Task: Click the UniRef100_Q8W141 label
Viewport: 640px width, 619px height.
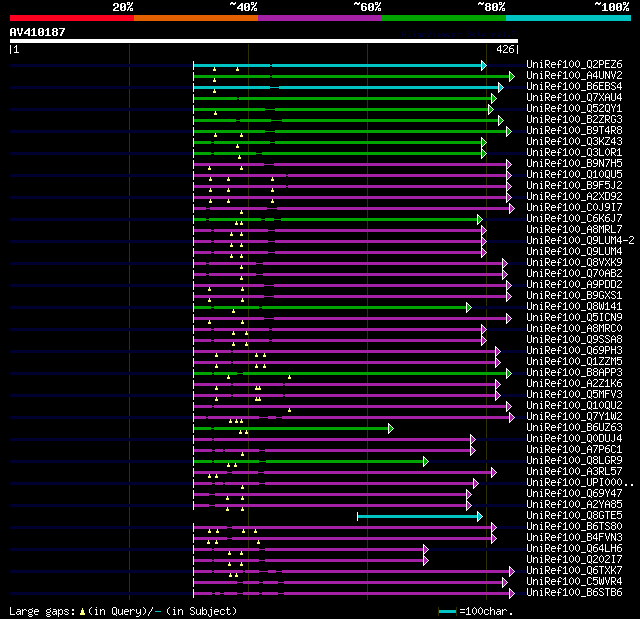Action: pos(574,306)
